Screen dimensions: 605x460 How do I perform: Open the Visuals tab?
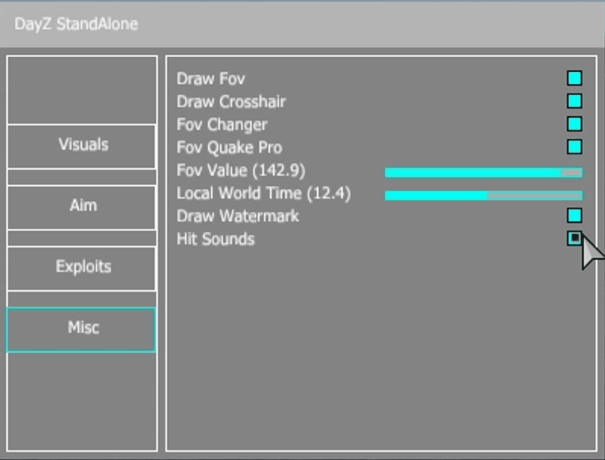click(x=82, y=145)
